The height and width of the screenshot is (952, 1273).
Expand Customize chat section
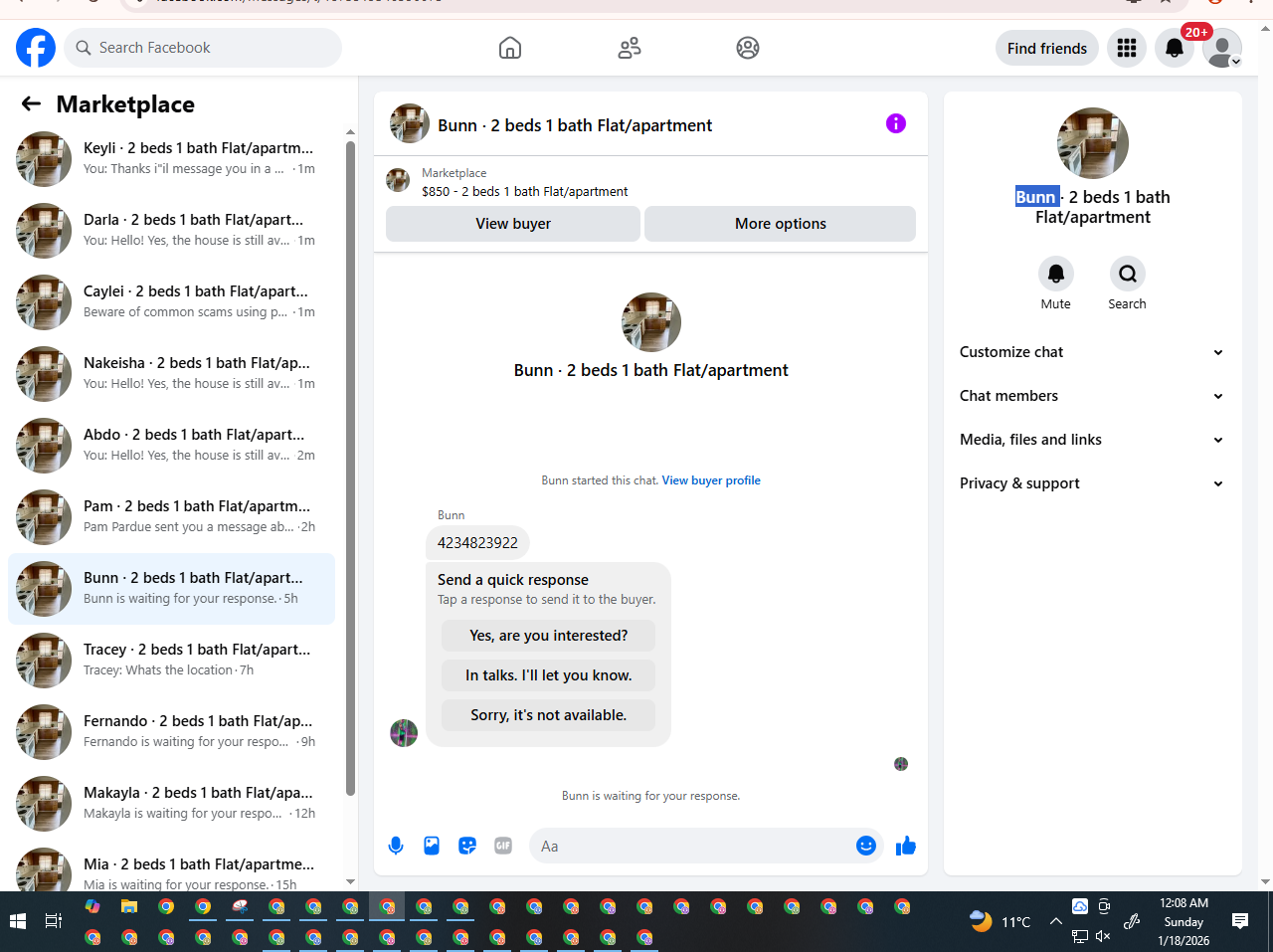(1092, 352)
